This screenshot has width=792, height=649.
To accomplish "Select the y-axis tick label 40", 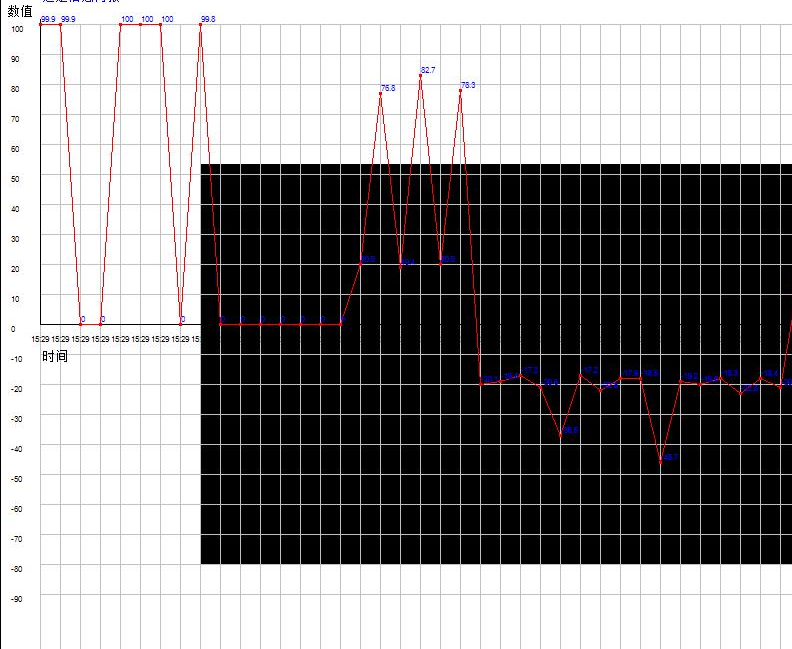I will pyautogui.click(x=15, y=209).
